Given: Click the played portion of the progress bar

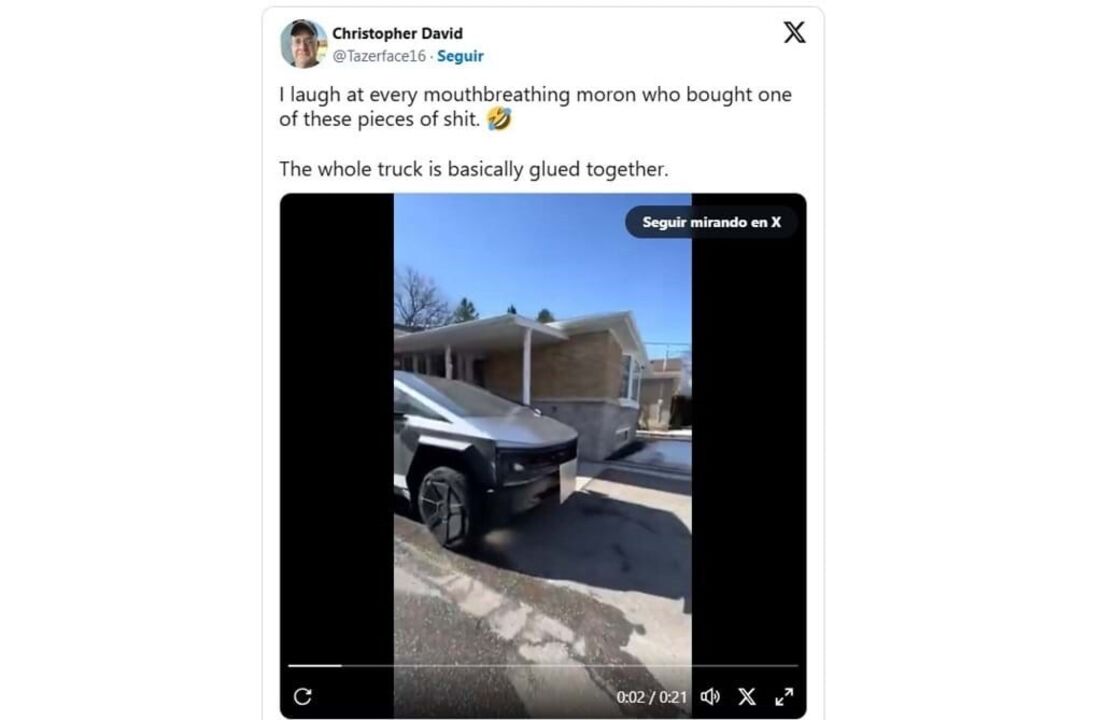Looking at the screenshot, I should 315,665.
